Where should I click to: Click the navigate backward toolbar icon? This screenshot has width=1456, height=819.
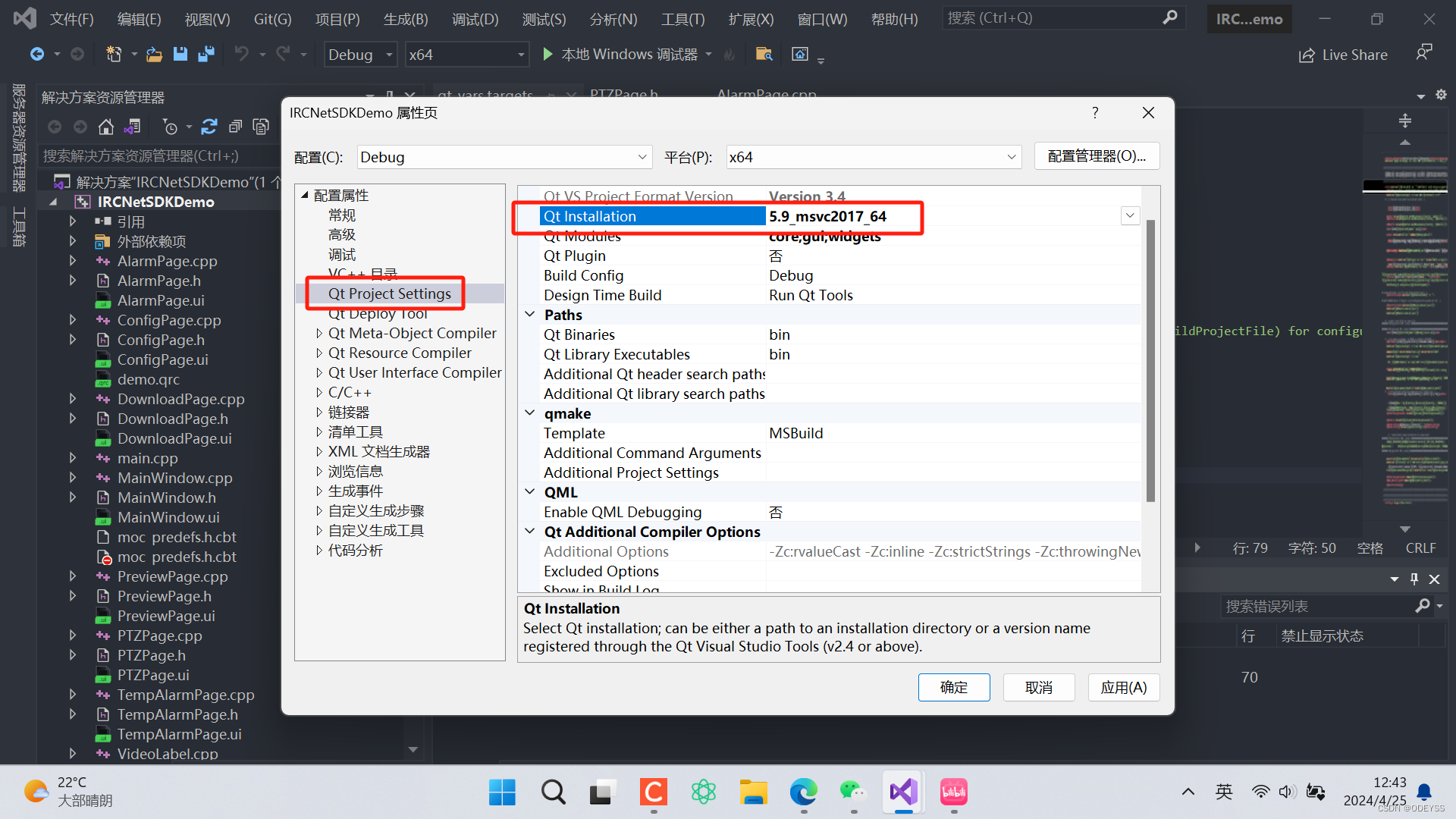point(36,54)
